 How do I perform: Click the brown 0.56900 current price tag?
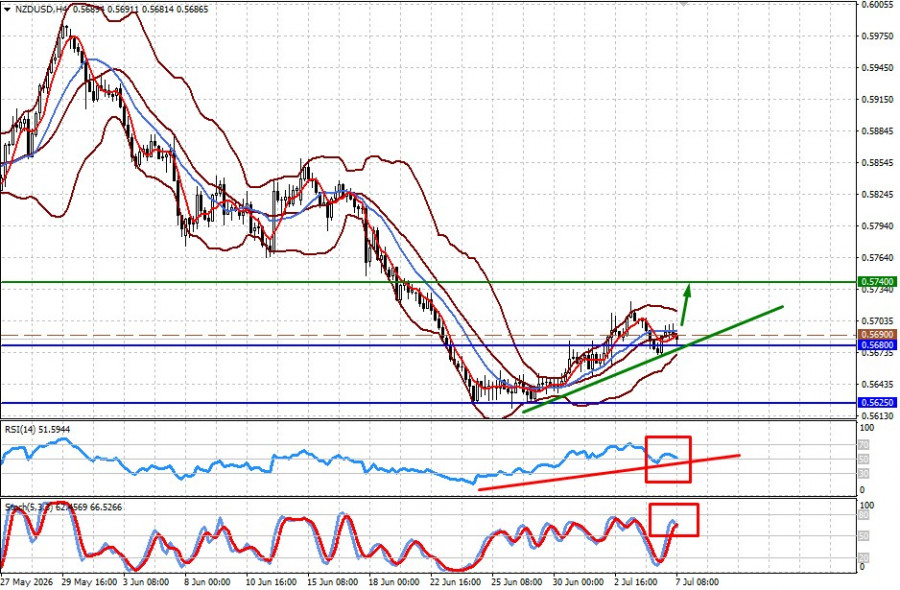tap(878, 334)
